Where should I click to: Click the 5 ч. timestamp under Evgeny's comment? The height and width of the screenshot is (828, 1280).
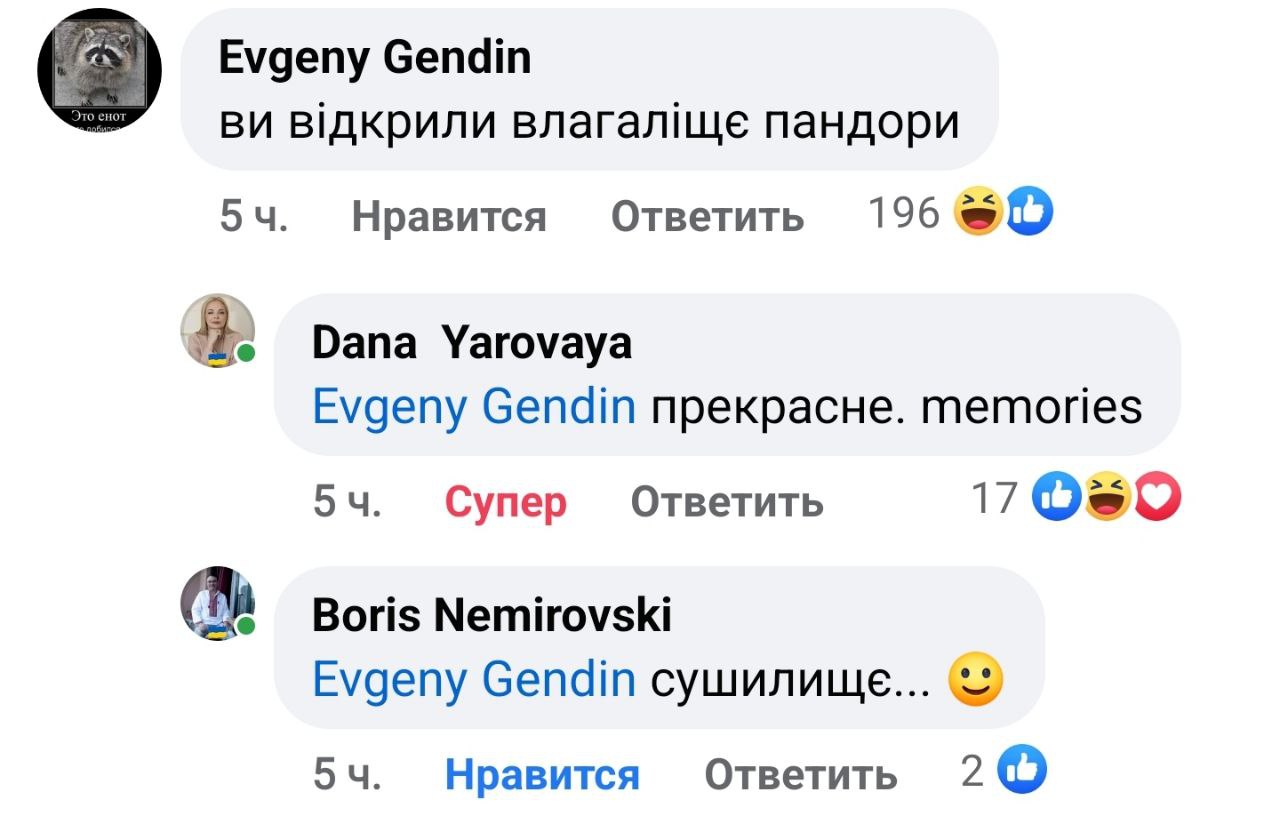tap(253, 215)
